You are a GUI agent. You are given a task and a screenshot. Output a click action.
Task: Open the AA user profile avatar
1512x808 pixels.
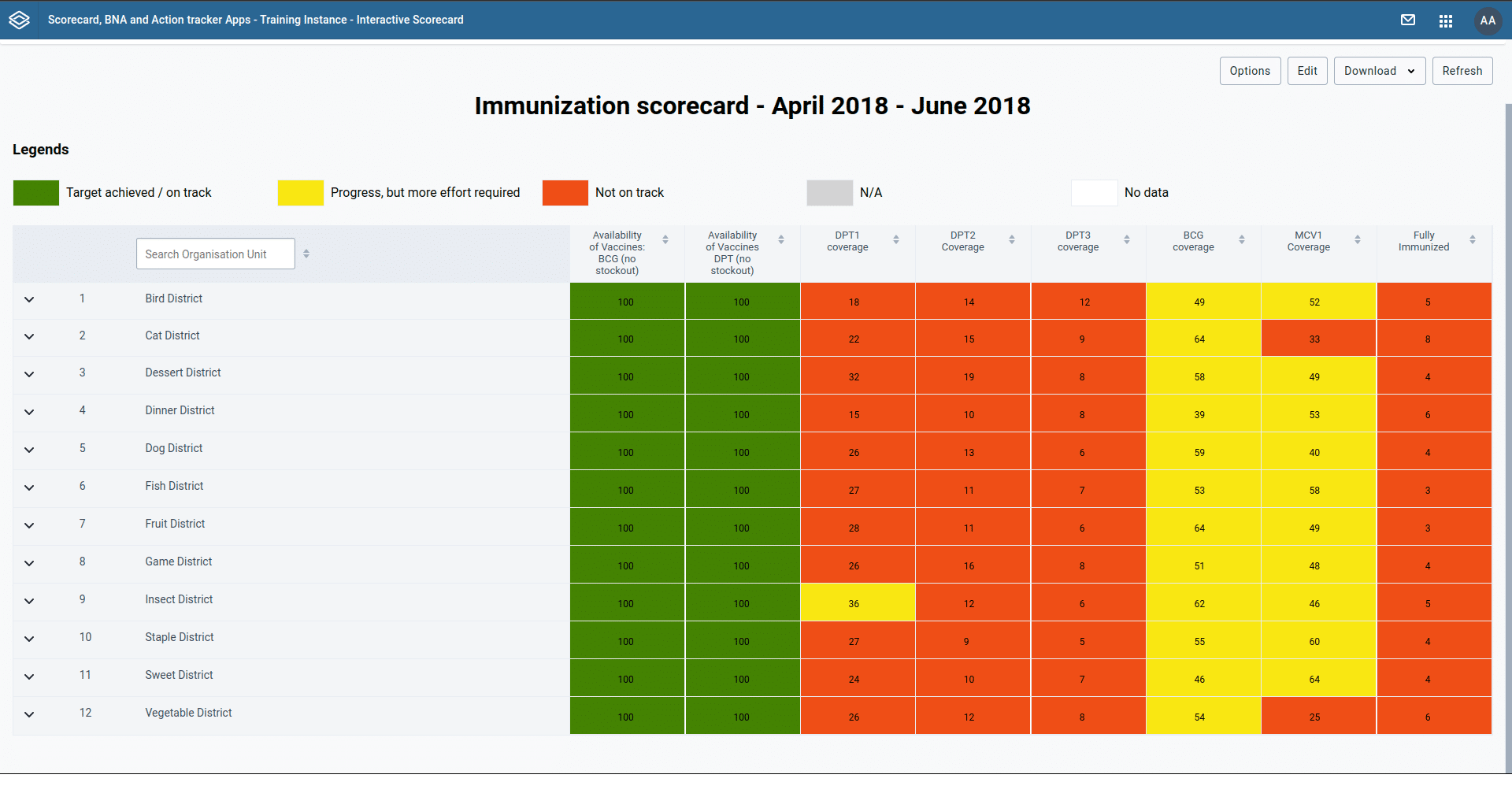tap(1487, 20)
